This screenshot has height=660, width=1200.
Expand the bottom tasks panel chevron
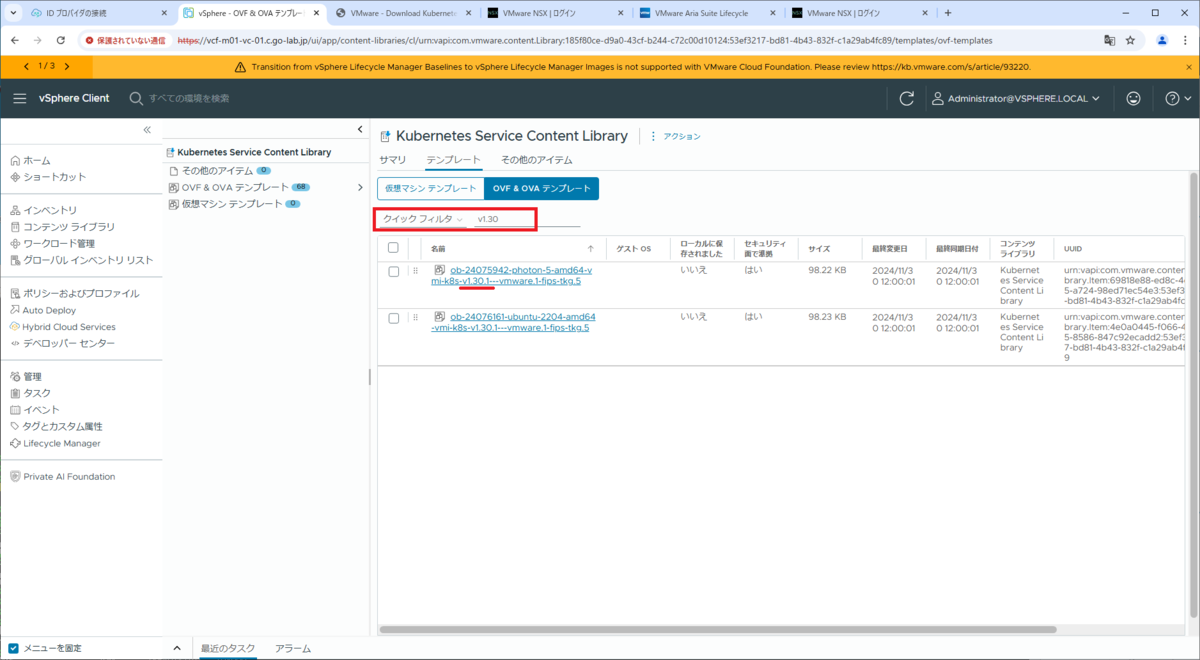click(x=177, y=648)
